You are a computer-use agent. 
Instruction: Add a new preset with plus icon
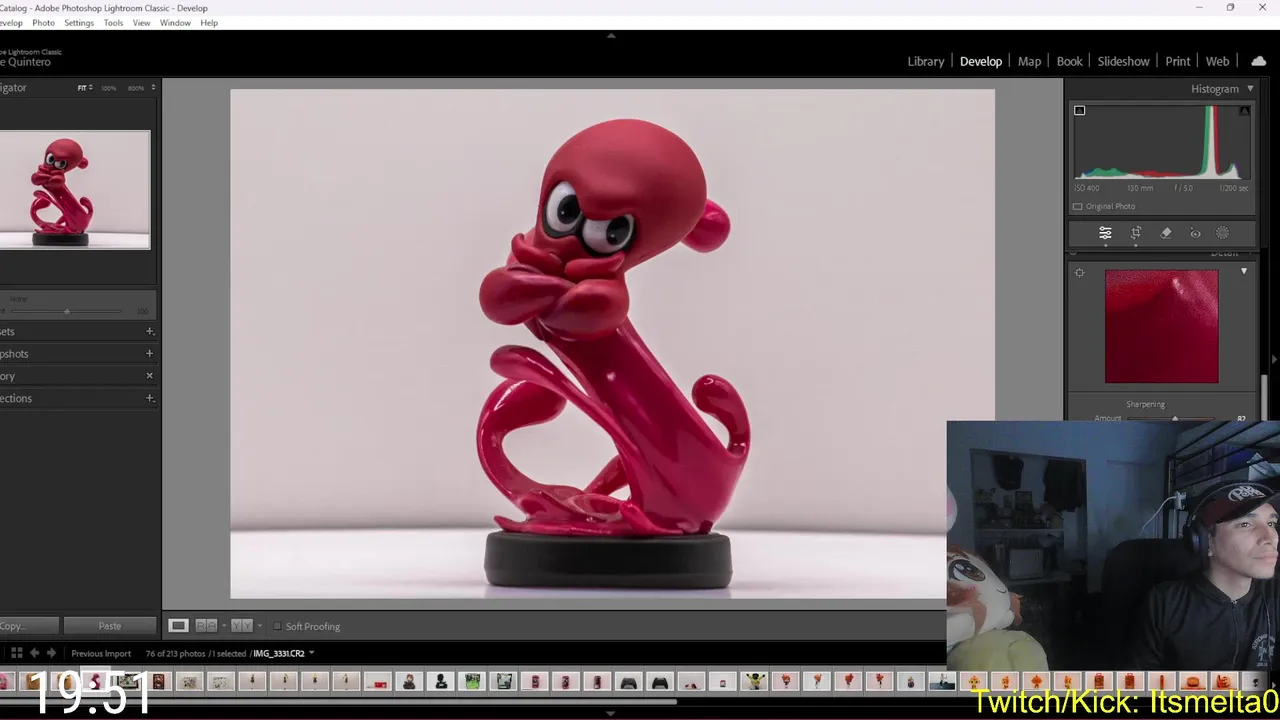pyautogui.click(x=150, y=331)
